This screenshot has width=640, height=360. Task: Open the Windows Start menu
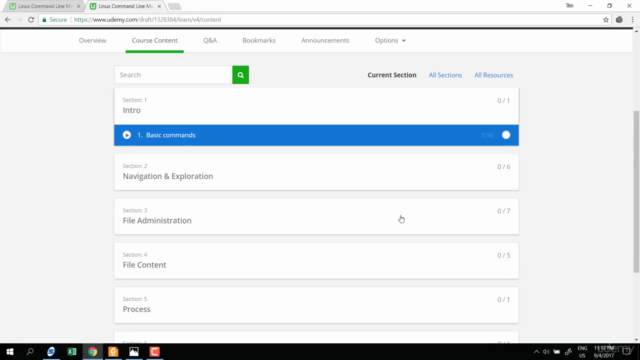[10, 351]
